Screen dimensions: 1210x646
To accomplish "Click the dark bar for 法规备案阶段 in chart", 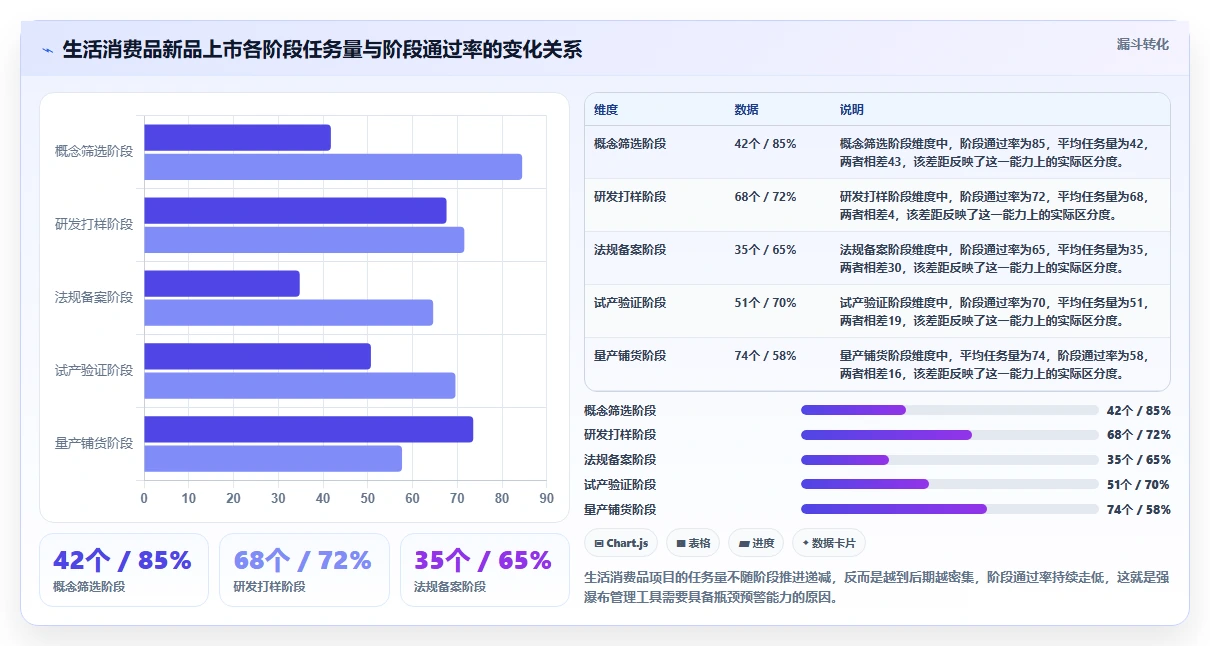I will coord(222,284).
